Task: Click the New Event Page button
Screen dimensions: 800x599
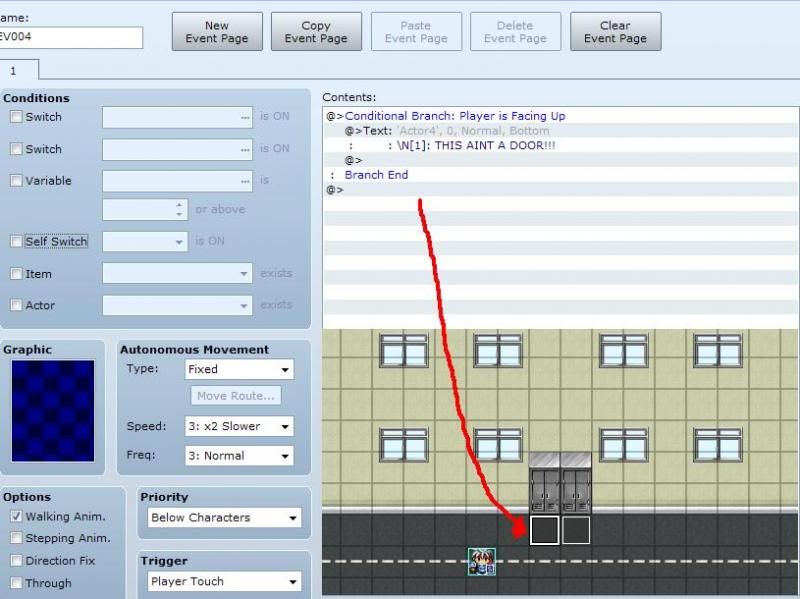Action: click(x=217, y=32)
